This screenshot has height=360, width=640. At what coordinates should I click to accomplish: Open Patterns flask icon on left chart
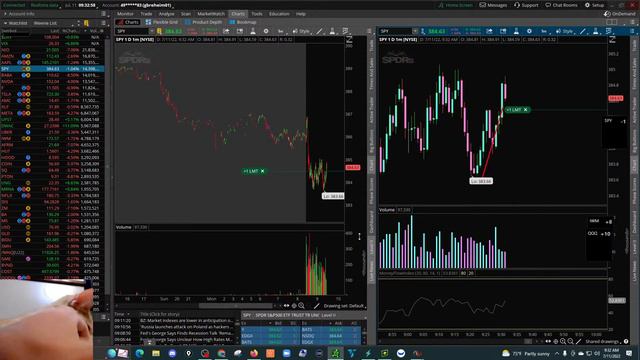(x=332, y=31)
